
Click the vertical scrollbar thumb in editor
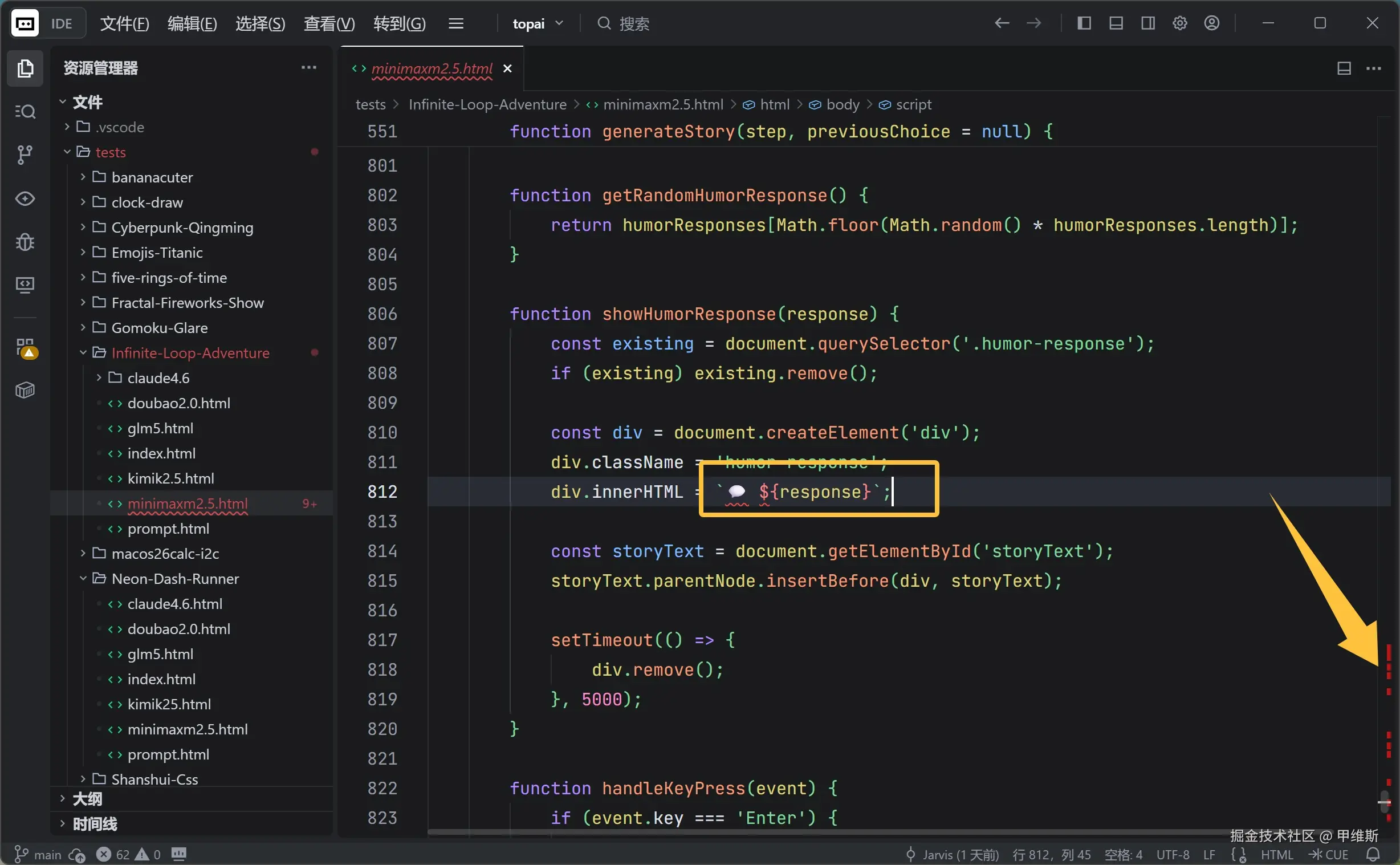pyautogui.click(x=1384, y=802)
